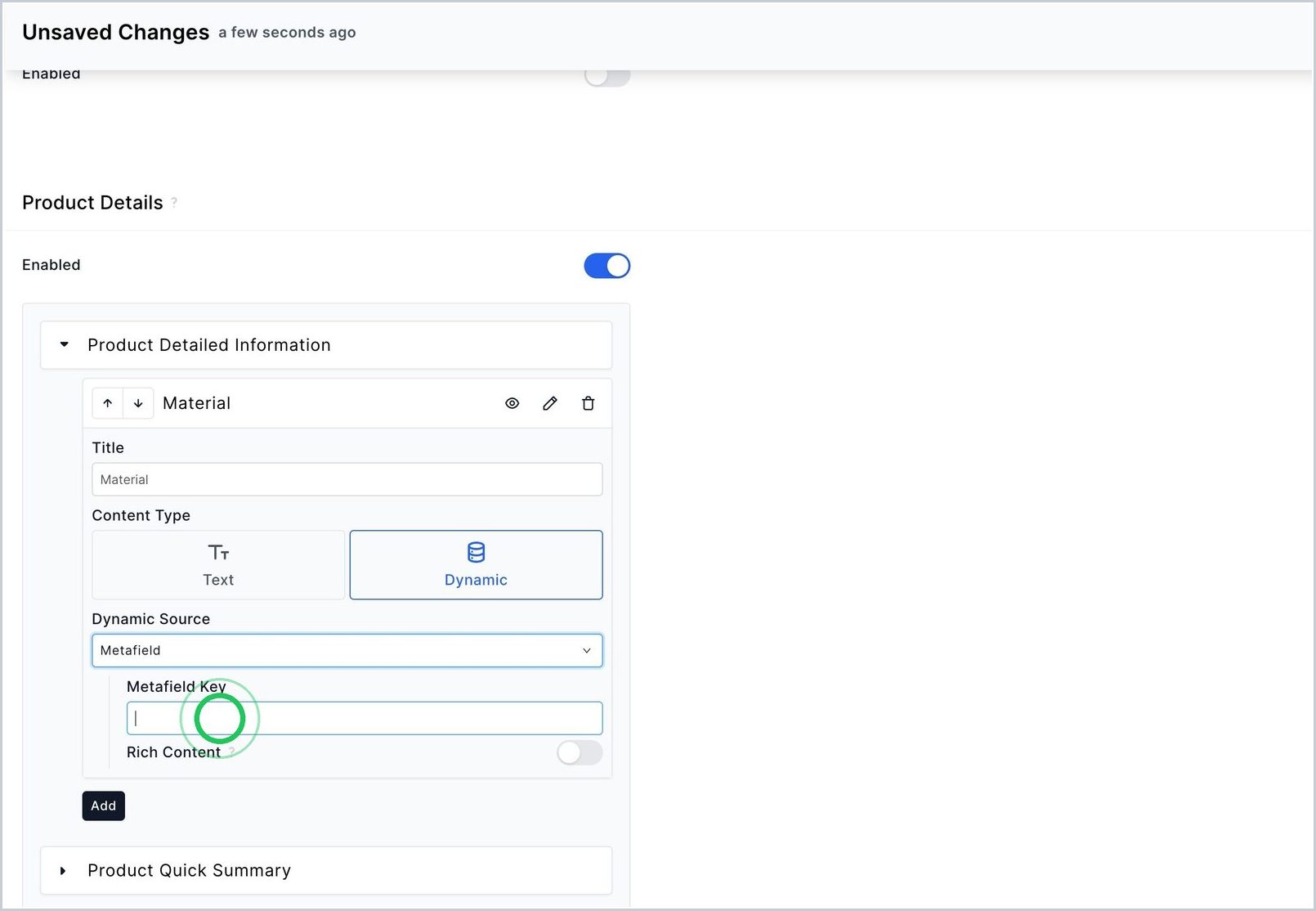1316x911 pixels.
Task: Click the Rich Content help question mark
Action: (232, 751)
